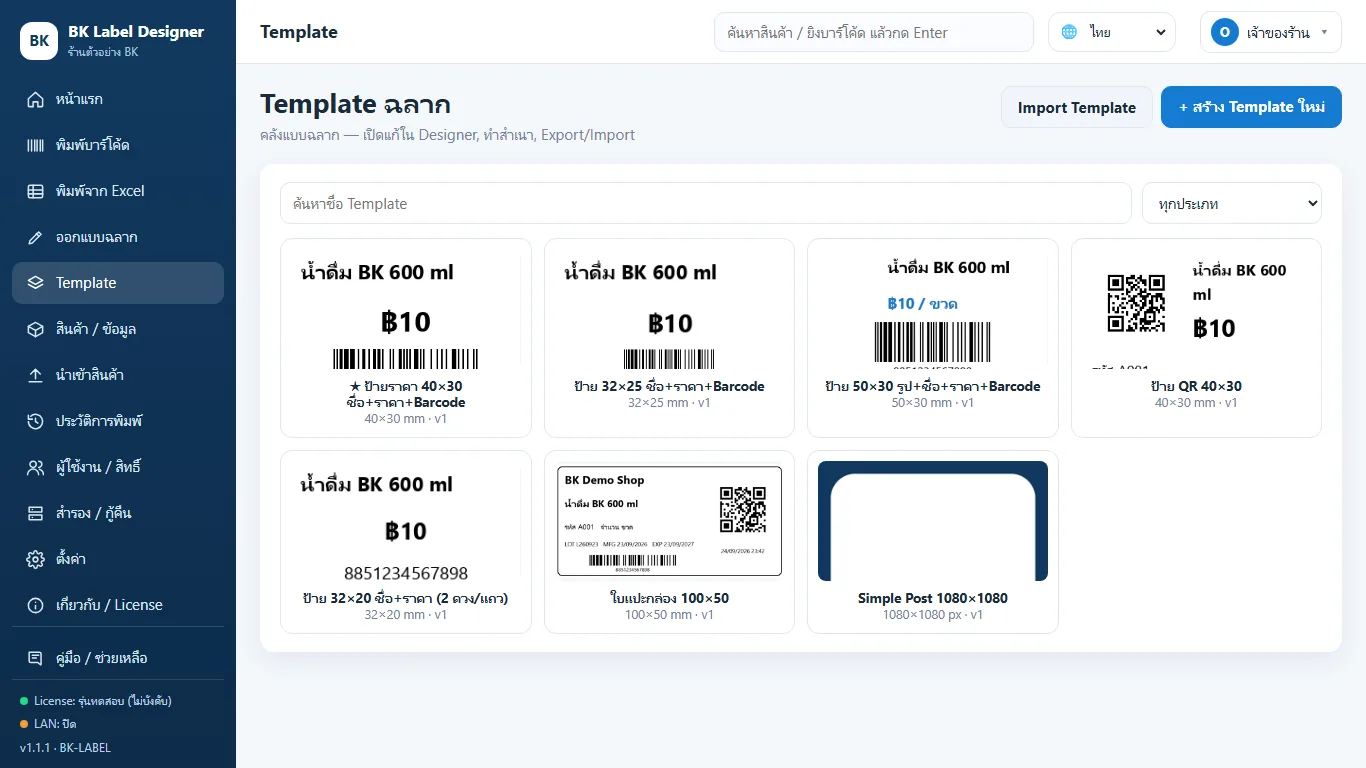The image size is (1366, 768).
Task: Open the ป้ายราคา 40×30 template card
Action: 406,338
